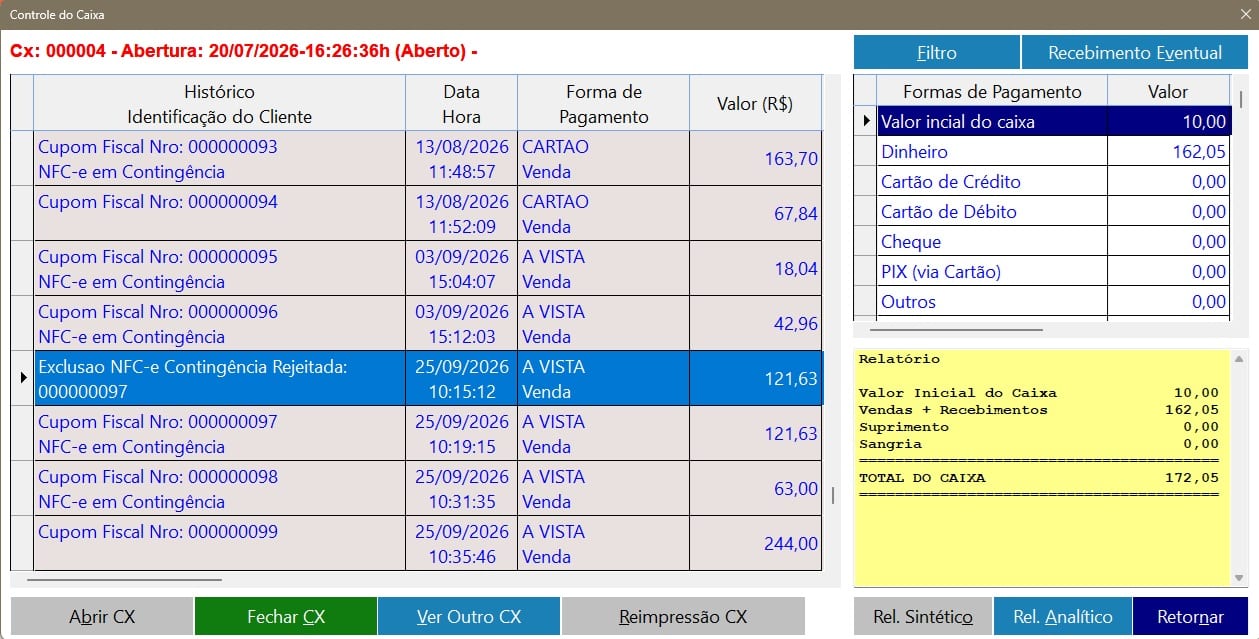Click the Data Hora column header
1259x639 pixels.
pyautogui.click(x=462, y=104)
